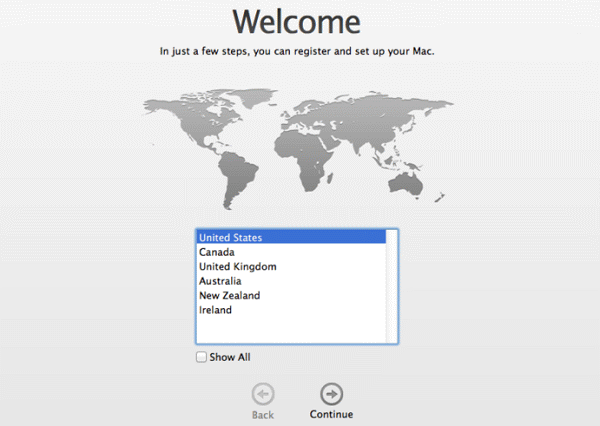Pick Australia in the country list
600x426 pixels.
[x=291, y=281]
